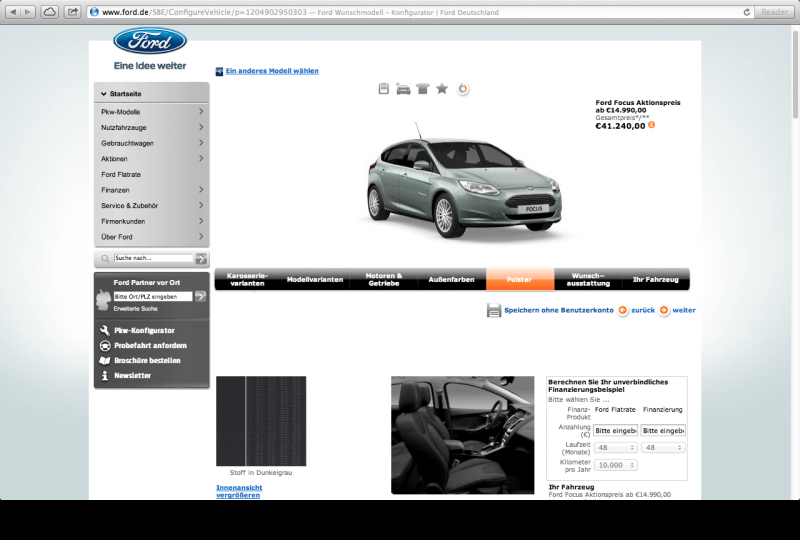Viewport: 800px width, 540px height.
Task: Click the interior seat preview image
Action: (462, 435)
